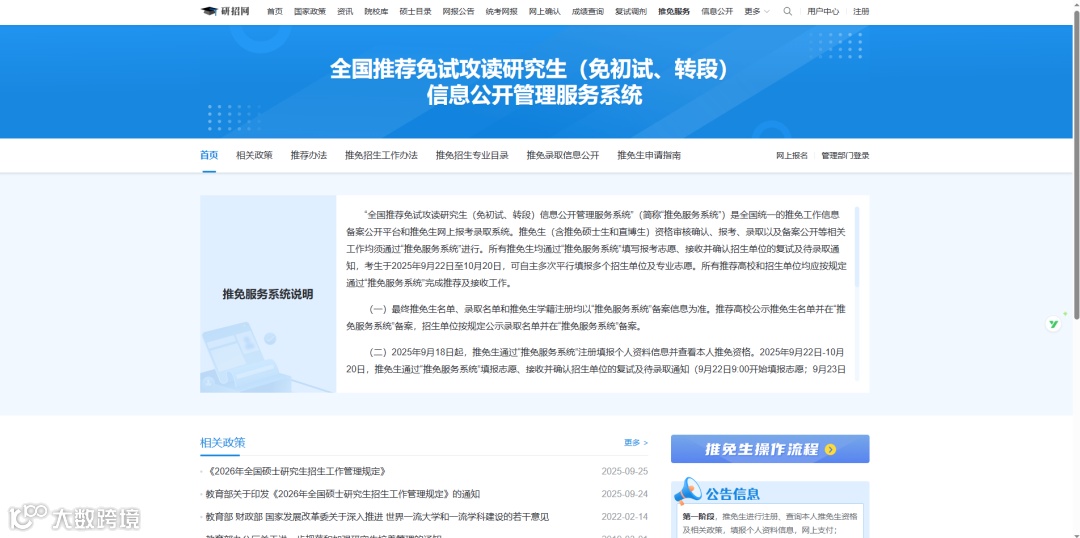The image size is (1080, 538).
Task: Switch to the 推免录取信息公开 tab
Action: tap(563, 155)
